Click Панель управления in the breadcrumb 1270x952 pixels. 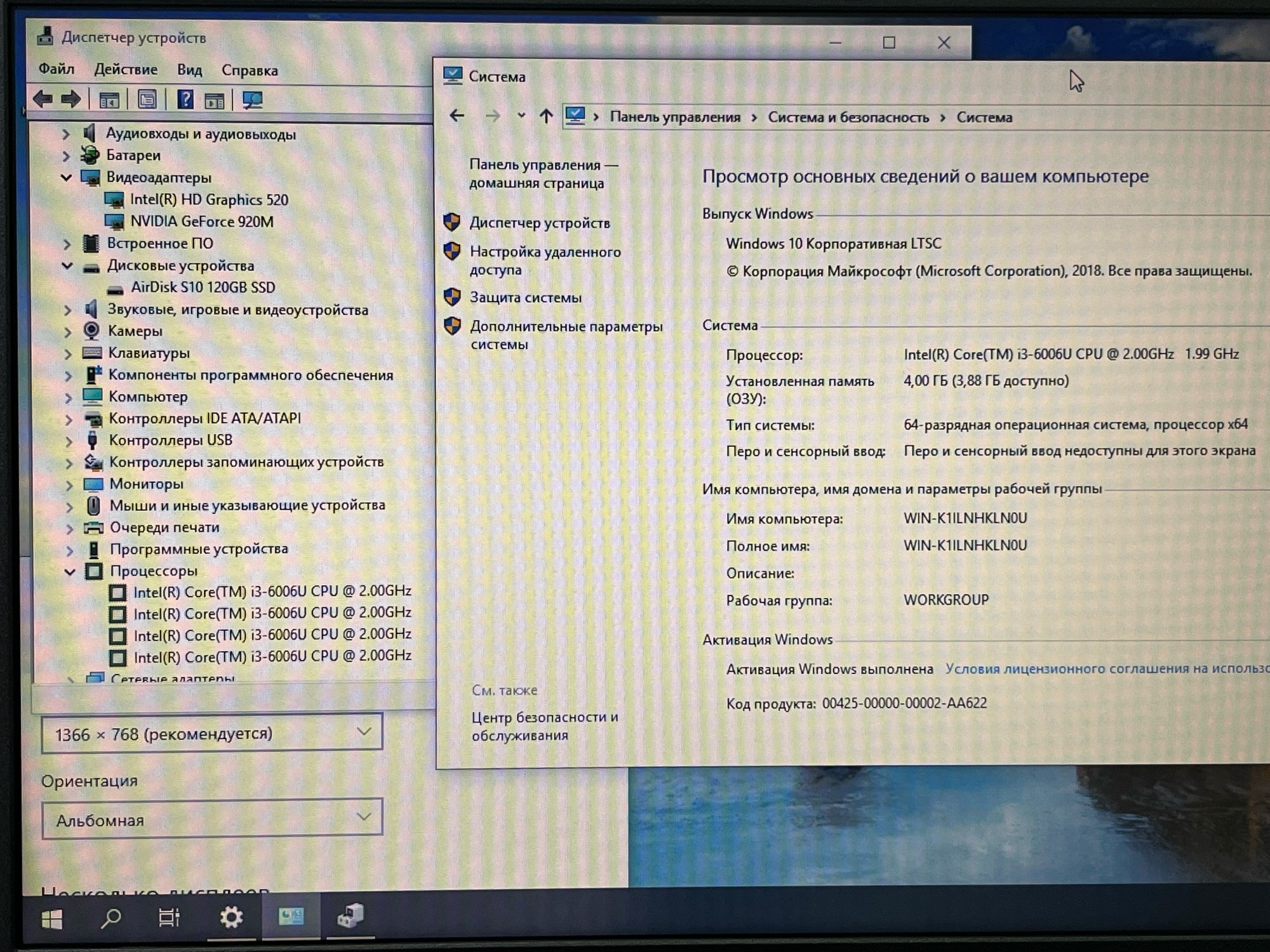[x=675, y=117]
